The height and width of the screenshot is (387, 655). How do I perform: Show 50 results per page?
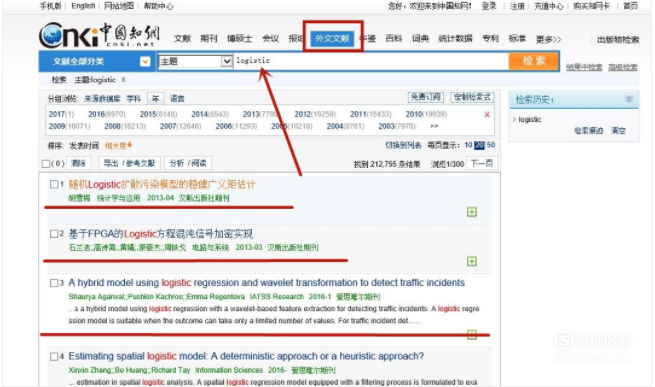point(491,145)
